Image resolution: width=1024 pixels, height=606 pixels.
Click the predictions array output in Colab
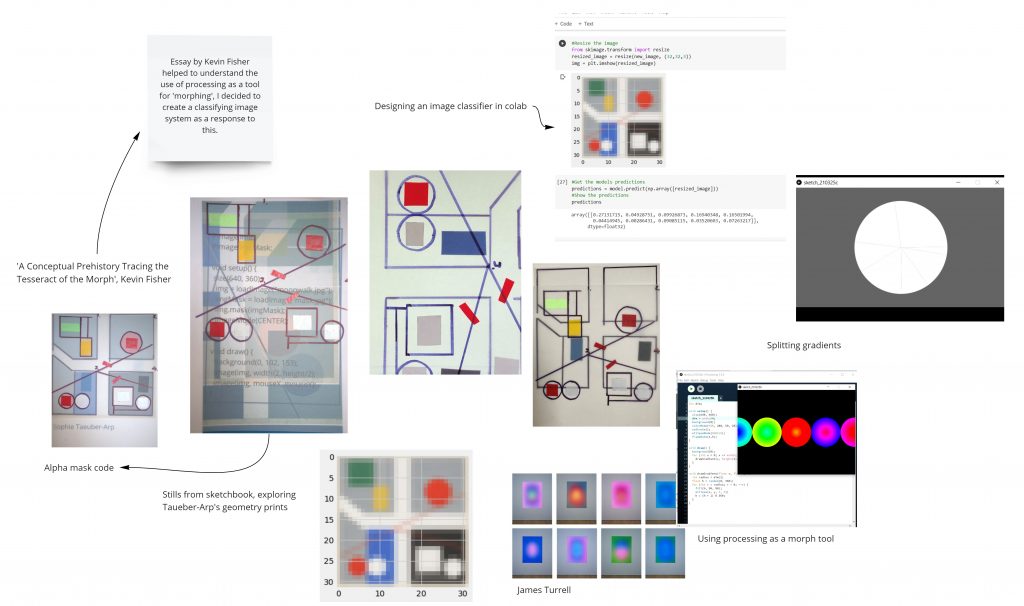click(665, 220)
